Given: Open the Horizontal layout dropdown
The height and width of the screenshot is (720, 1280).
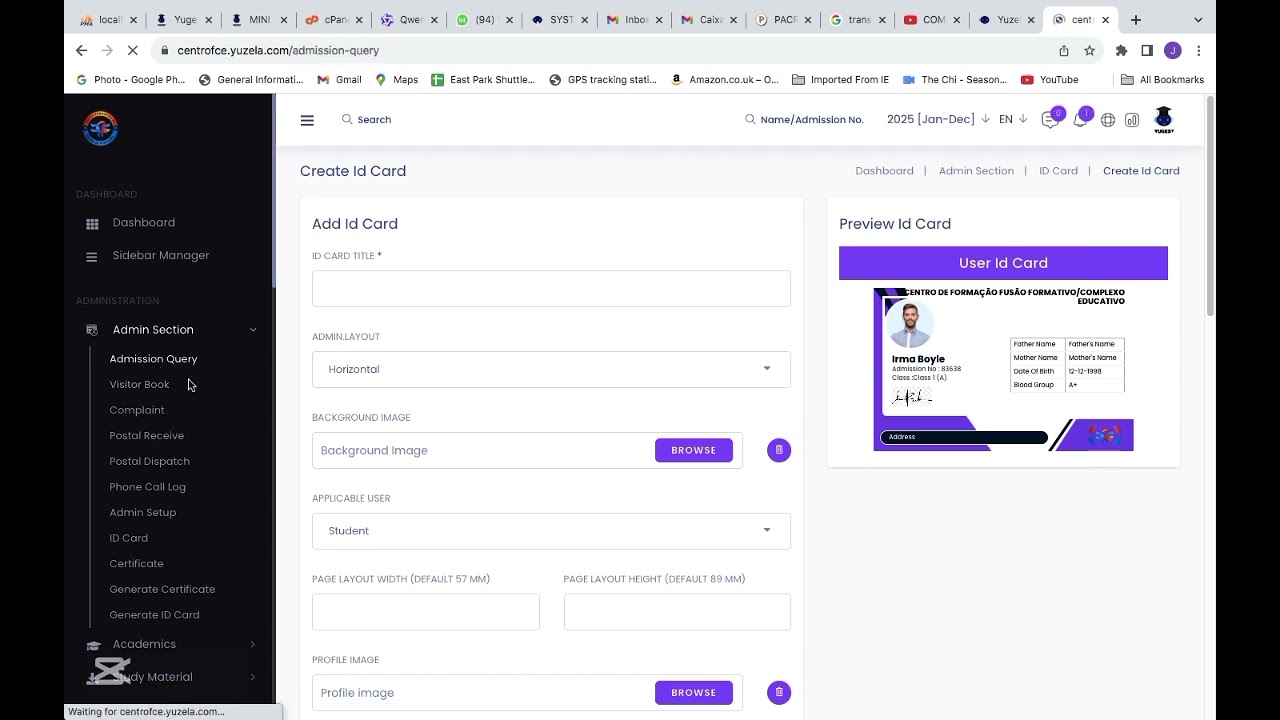Looking at the screenshot, I should click(x=551, y=369).
